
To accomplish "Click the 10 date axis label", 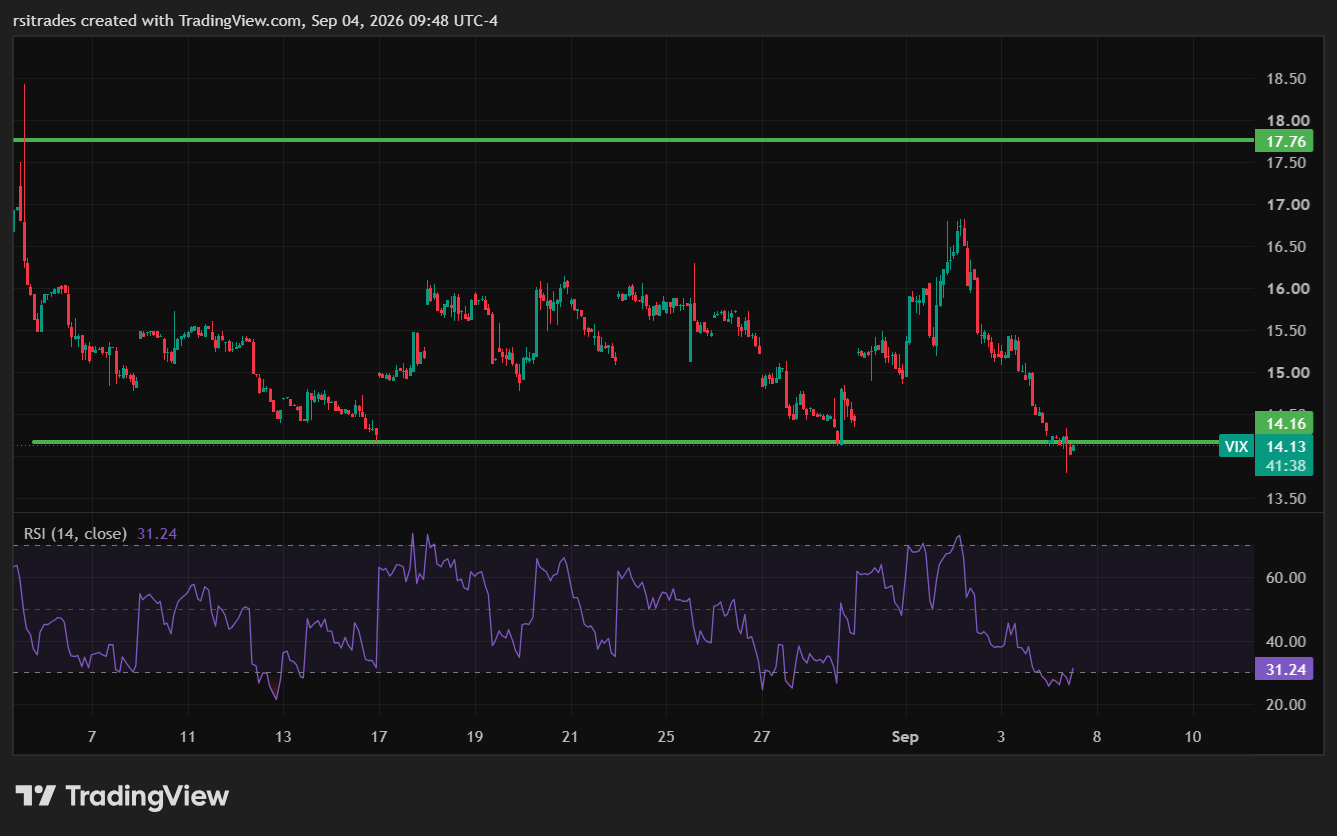I will (x=1193, y=738).
